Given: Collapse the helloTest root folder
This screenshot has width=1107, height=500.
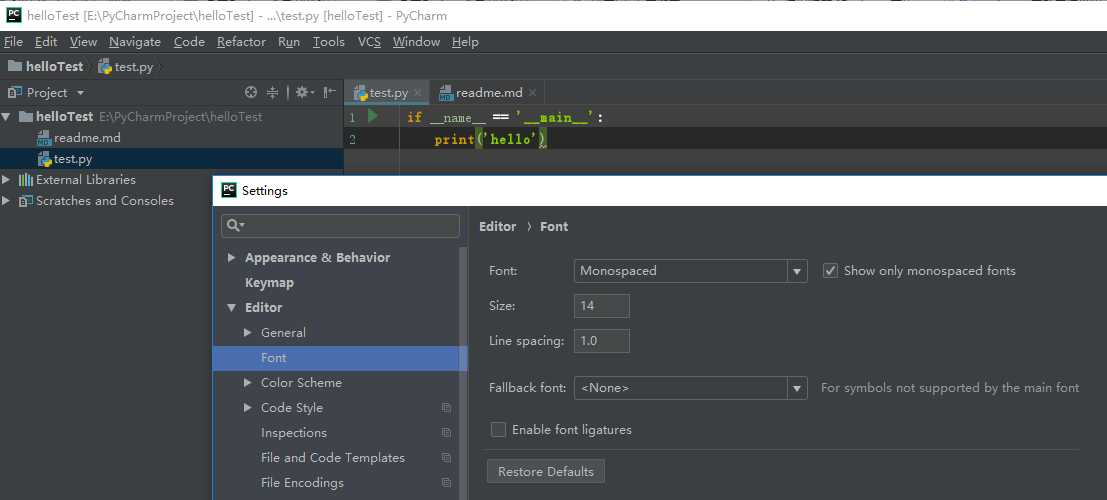Looking at the screenshot, I should pos(6,117).
